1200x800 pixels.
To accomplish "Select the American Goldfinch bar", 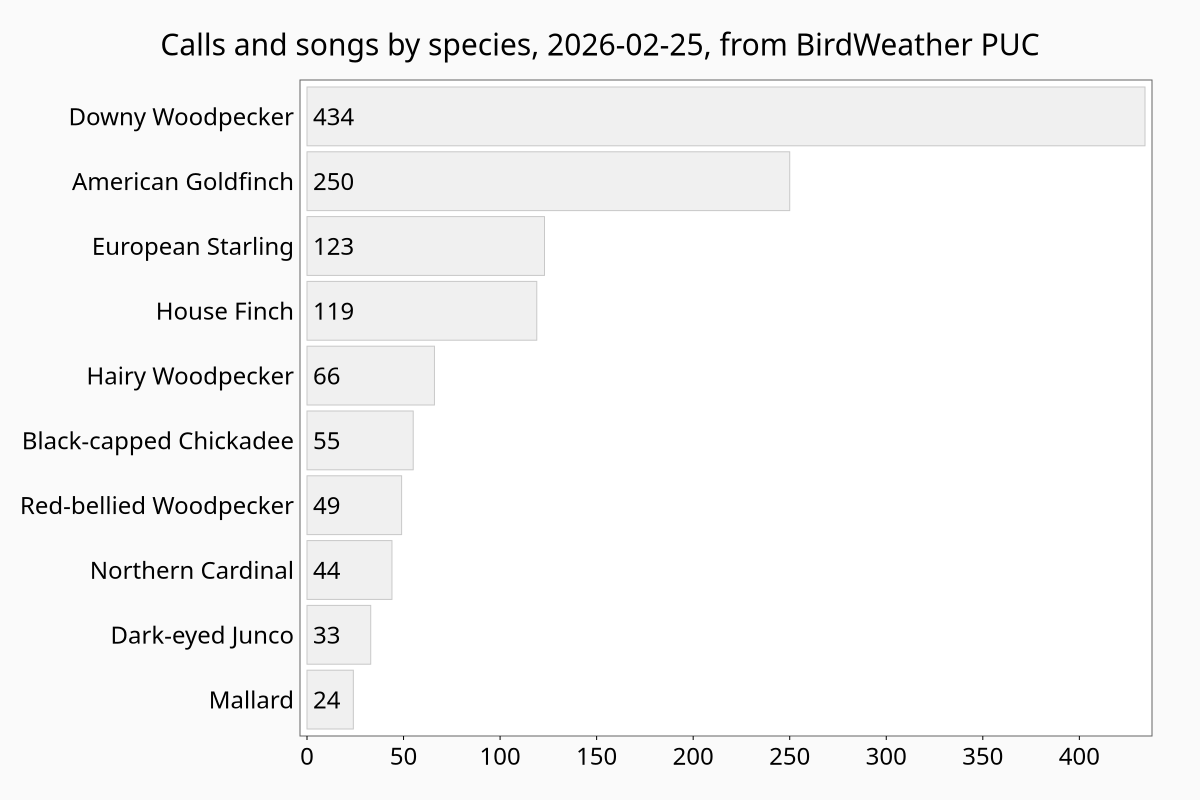I will click(548, 181).
